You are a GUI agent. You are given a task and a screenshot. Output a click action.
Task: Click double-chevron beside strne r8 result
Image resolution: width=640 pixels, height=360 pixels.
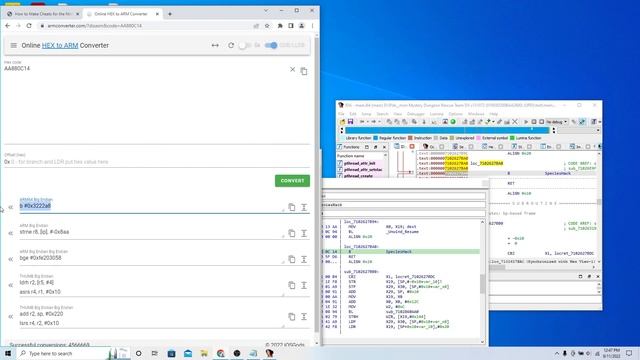[11, 233]
